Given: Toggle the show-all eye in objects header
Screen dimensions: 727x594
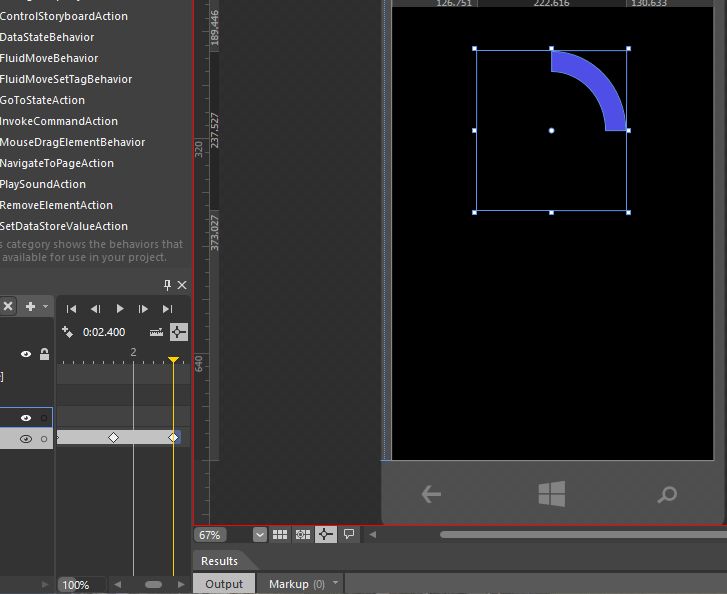Looking at the screenshot, I should coord(26,354).
